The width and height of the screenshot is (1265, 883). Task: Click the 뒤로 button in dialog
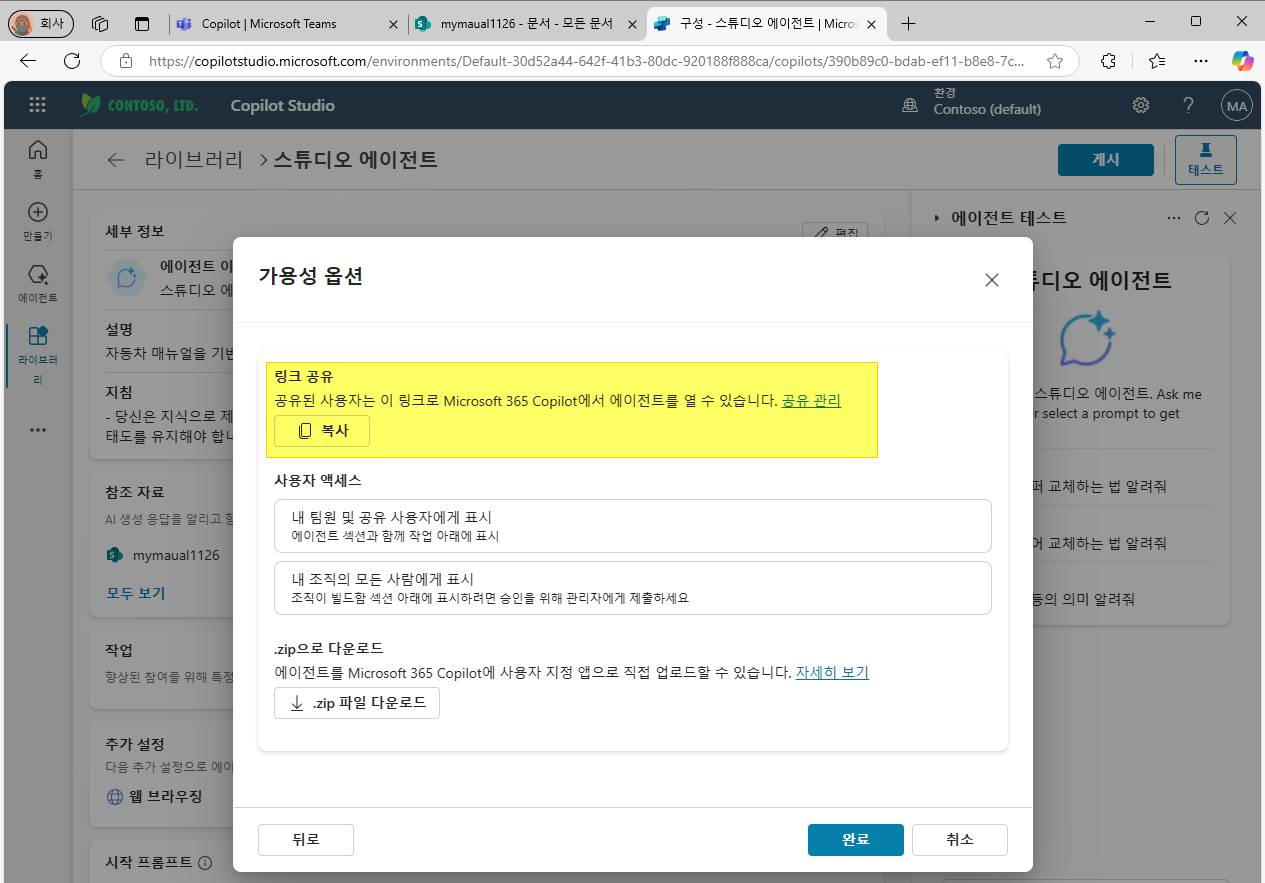306,840
